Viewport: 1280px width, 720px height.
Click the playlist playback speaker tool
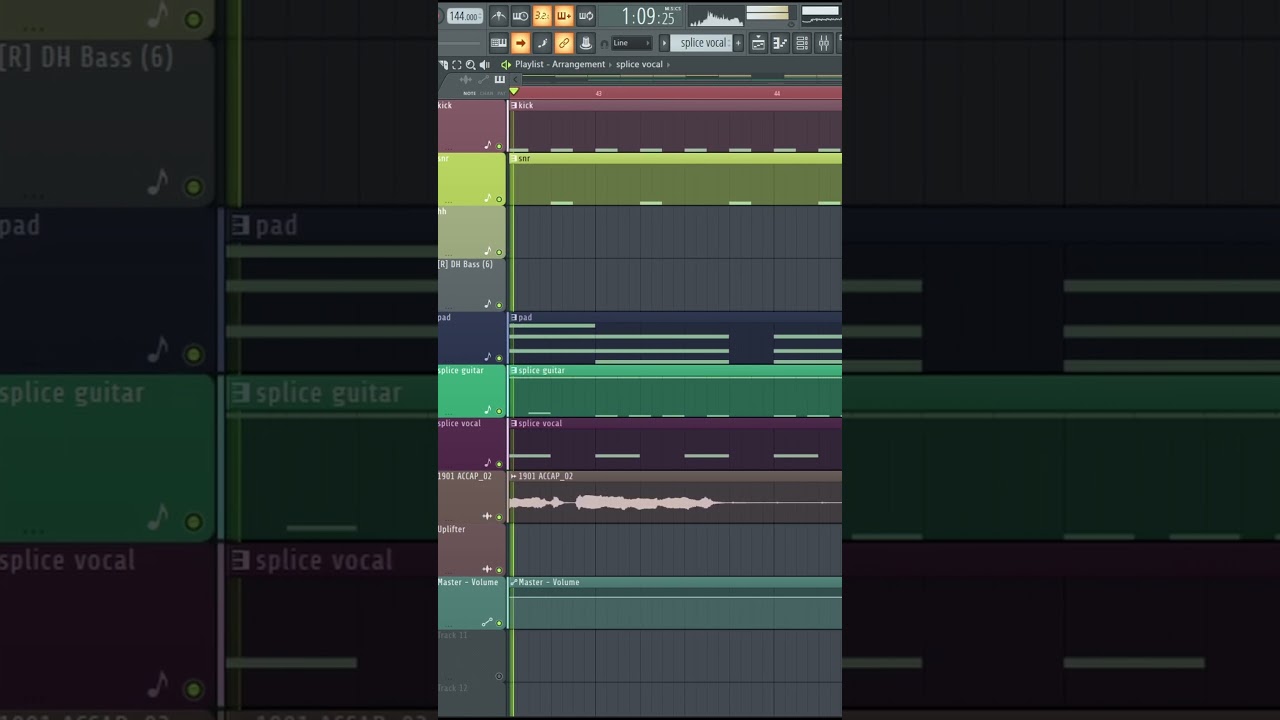click(x=485, y=65)
